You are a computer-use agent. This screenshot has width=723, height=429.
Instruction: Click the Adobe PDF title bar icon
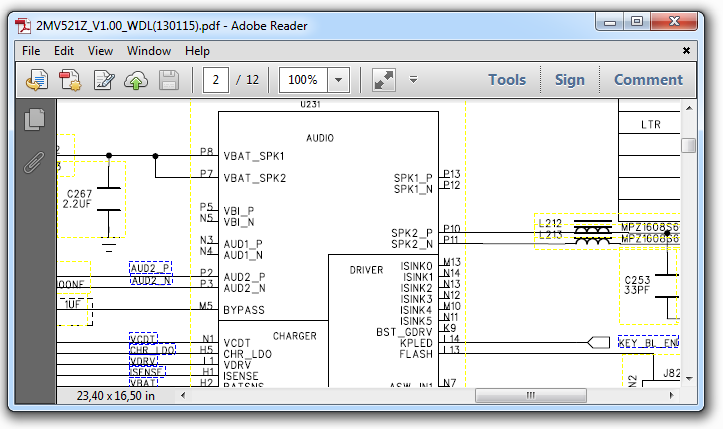[23, 25]
